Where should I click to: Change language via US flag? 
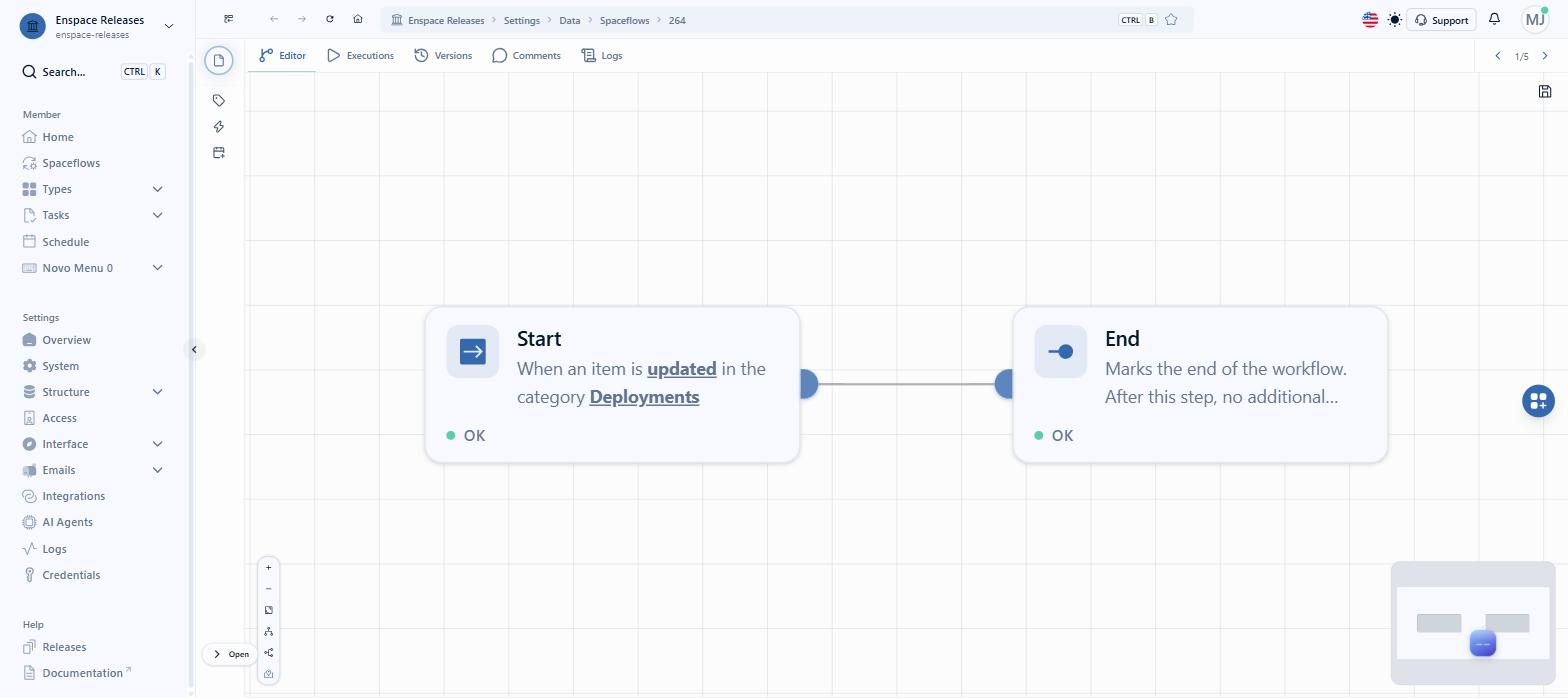pos(1370,19)
